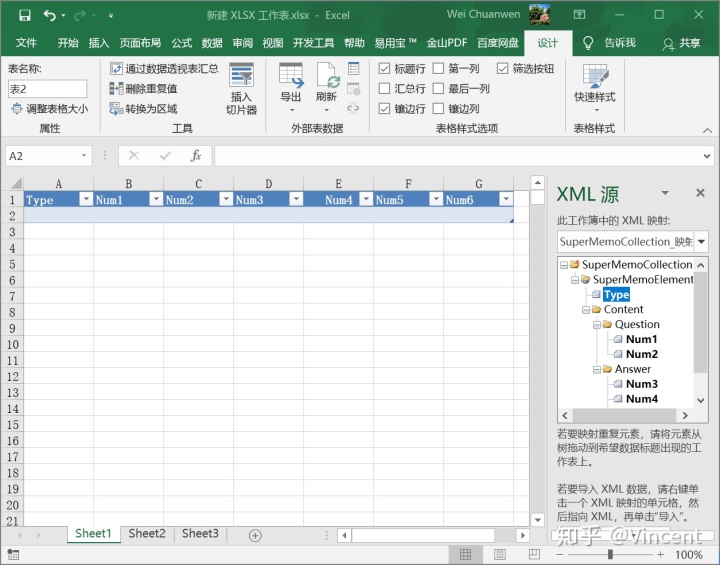Open Quick Styles (快速样式) gallery
The image size is (720, 565).
tap(595, 88)
